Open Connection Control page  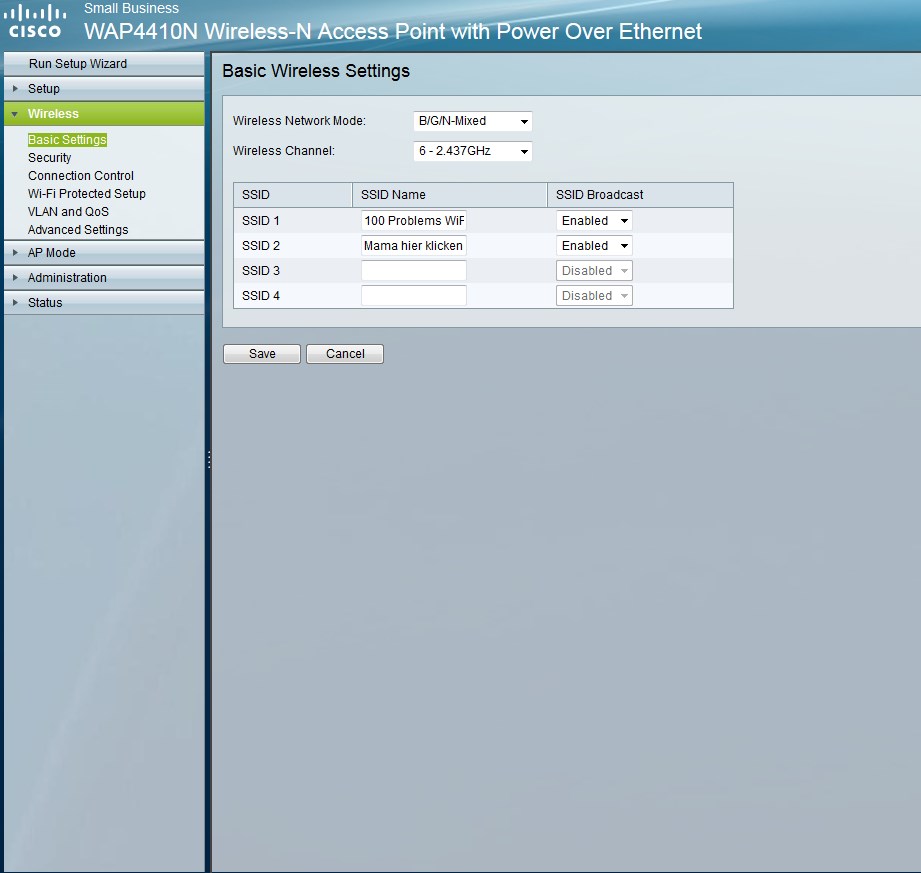pos(80,176)
